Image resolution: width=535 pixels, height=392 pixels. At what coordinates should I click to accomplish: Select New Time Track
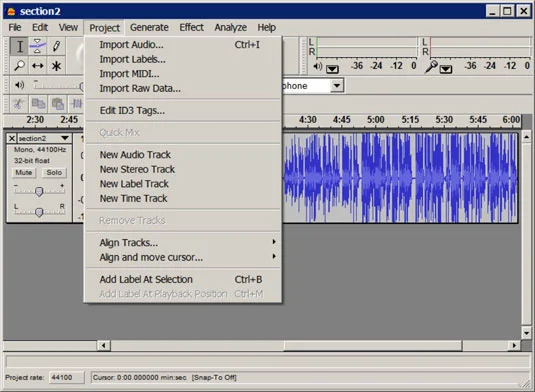(184, 199)
